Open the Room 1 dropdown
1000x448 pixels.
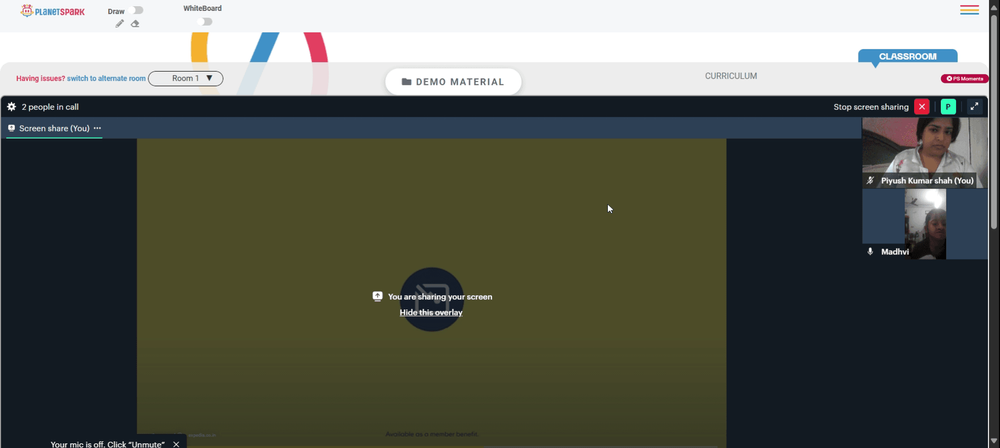(186, 78)
